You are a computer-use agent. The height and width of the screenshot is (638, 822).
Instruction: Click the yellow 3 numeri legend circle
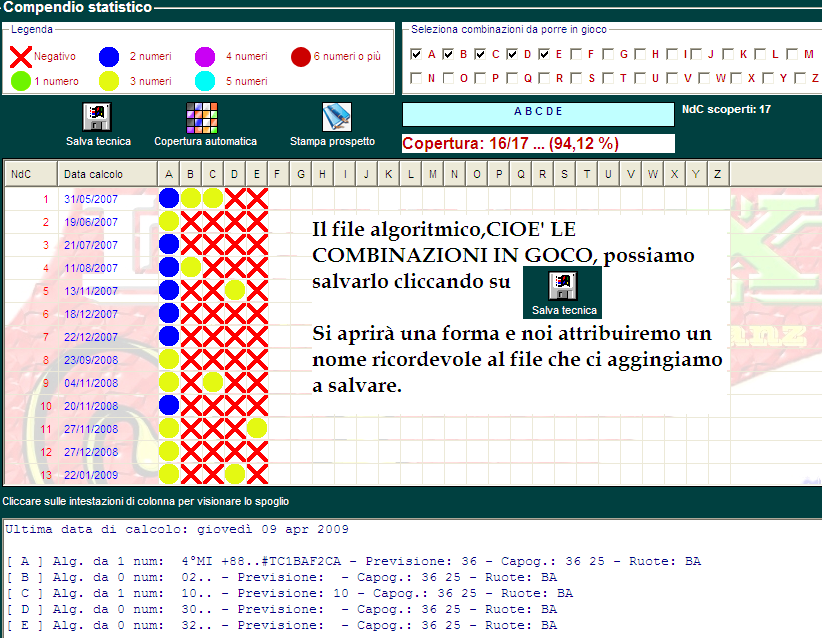pos(109,81)
